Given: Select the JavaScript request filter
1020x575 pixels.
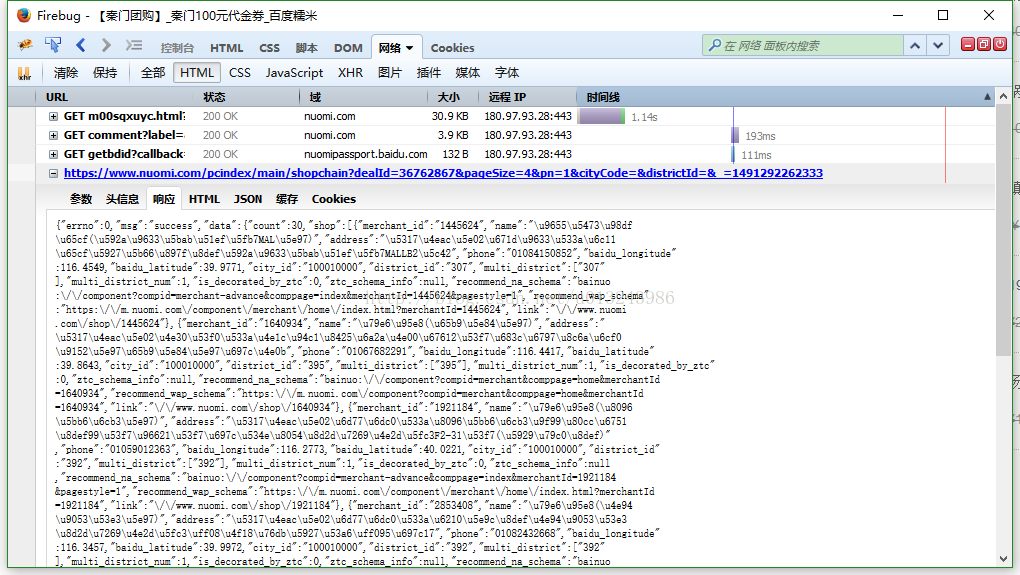Looking at the screenshot, I should 294,73.
